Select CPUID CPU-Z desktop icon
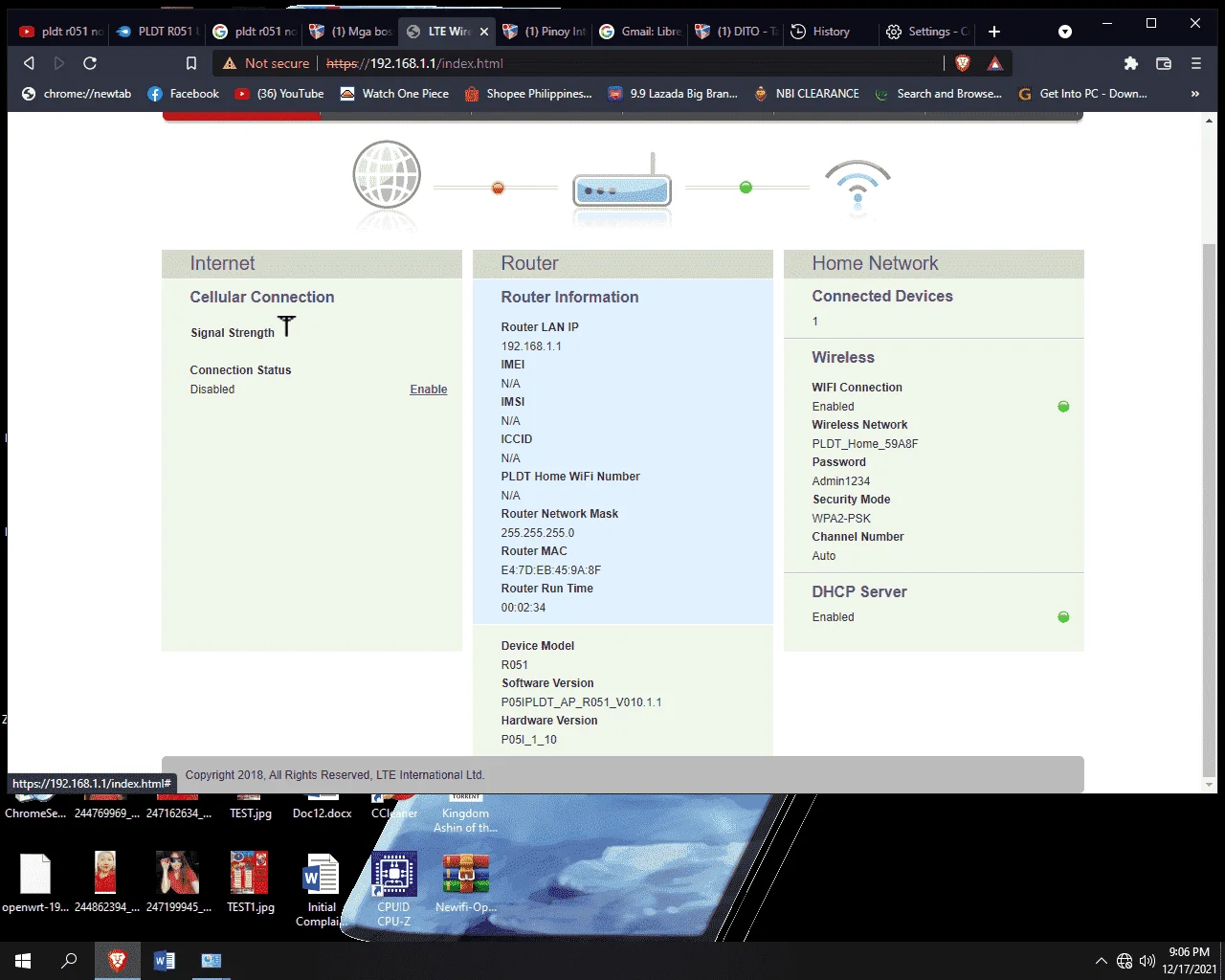 point(393,888)
